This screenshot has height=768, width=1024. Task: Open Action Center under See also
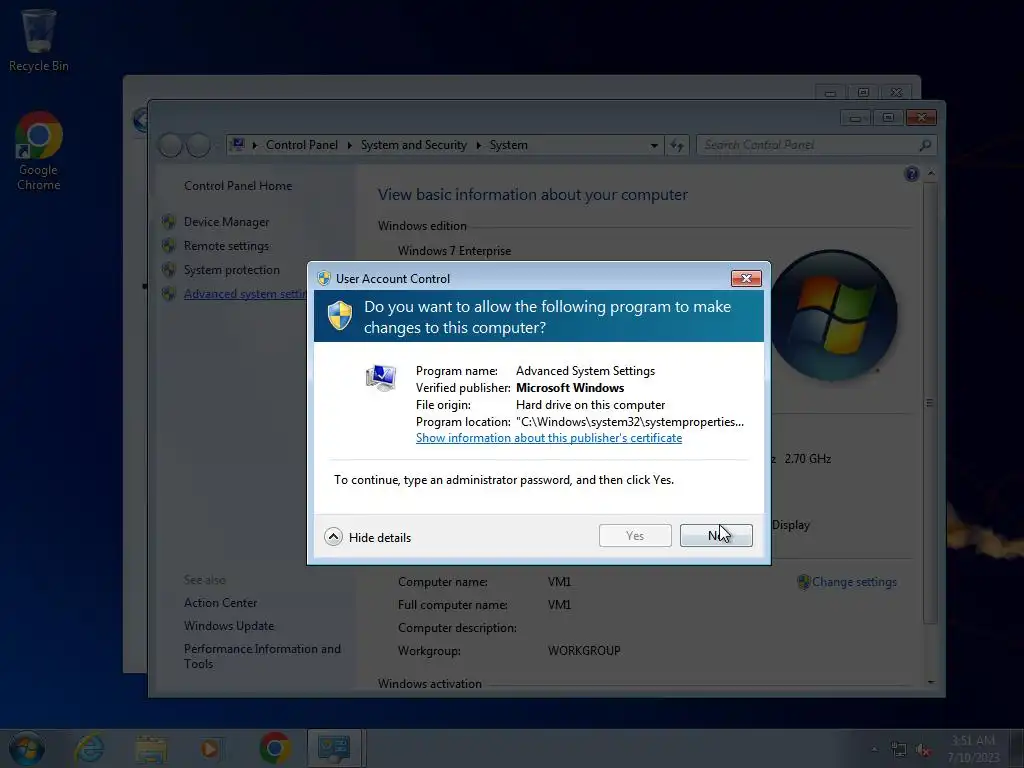click(x=220, y=603)
